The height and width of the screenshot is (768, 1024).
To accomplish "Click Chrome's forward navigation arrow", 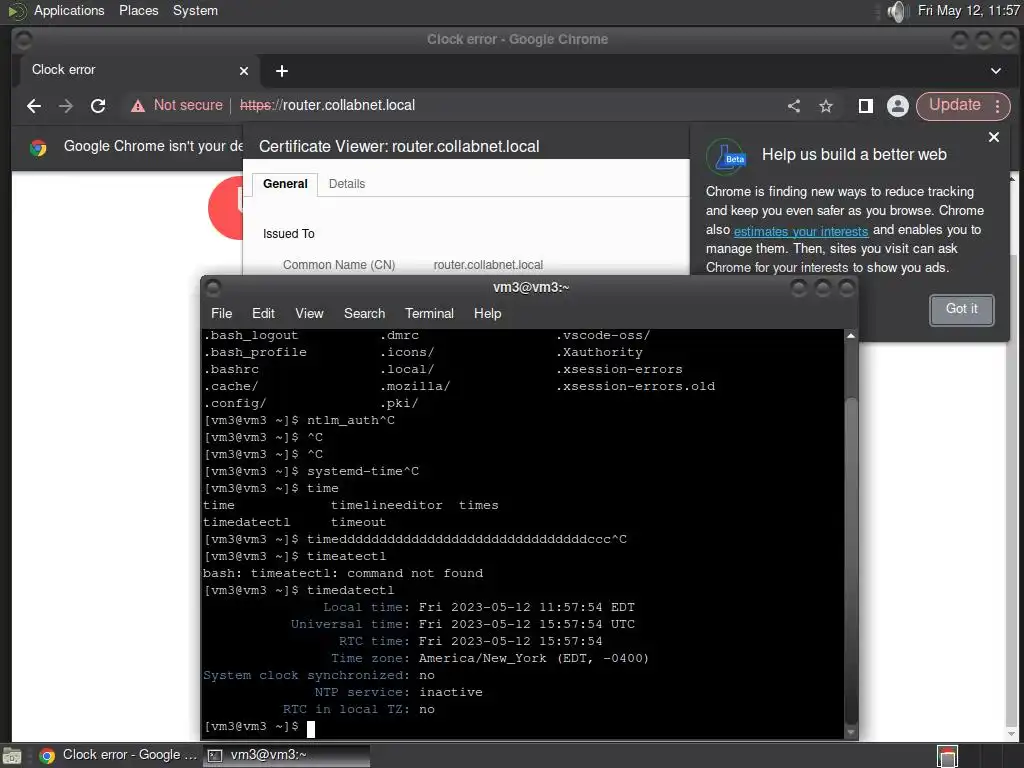I will (66, 106).
